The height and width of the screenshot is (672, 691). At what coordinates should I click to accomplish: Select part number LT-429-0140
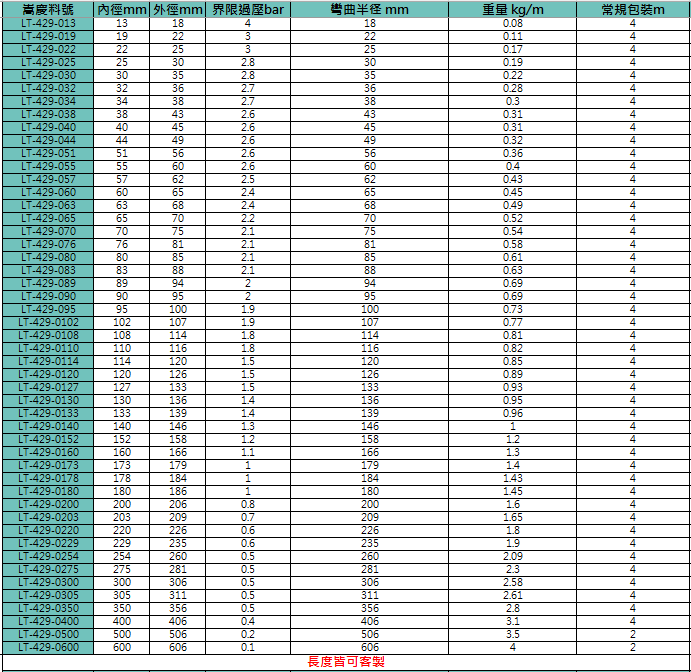(x=48, y=426)
